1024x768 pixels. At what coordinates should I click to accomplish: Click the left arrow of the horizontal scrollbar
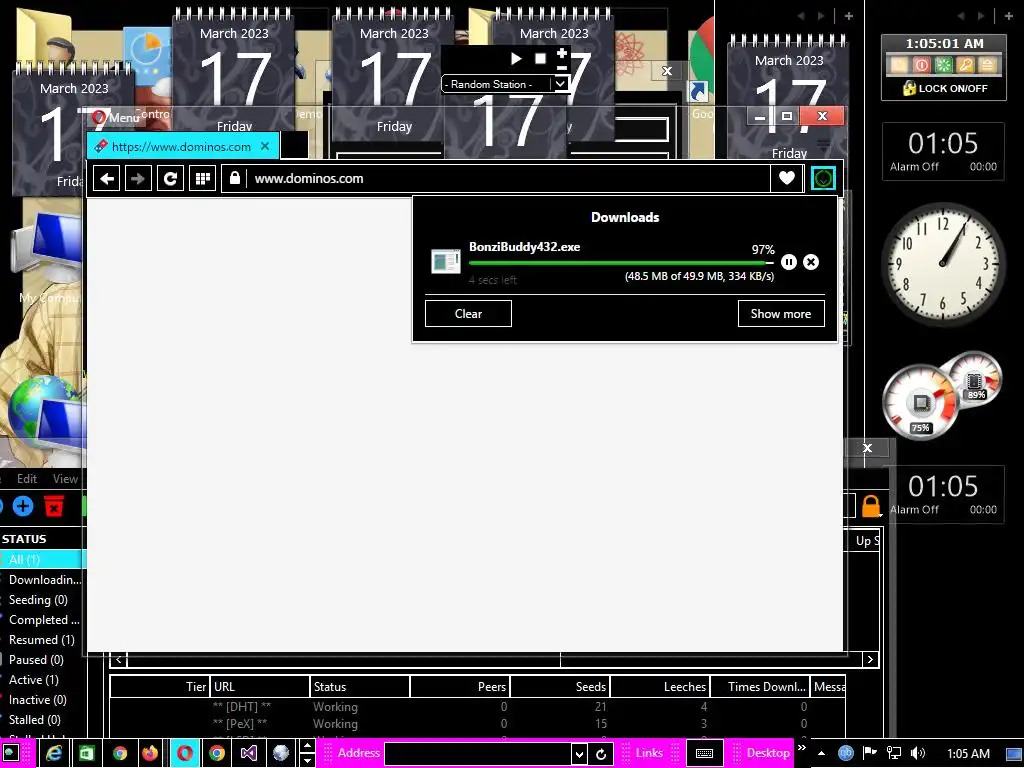[x=118, y=660]
